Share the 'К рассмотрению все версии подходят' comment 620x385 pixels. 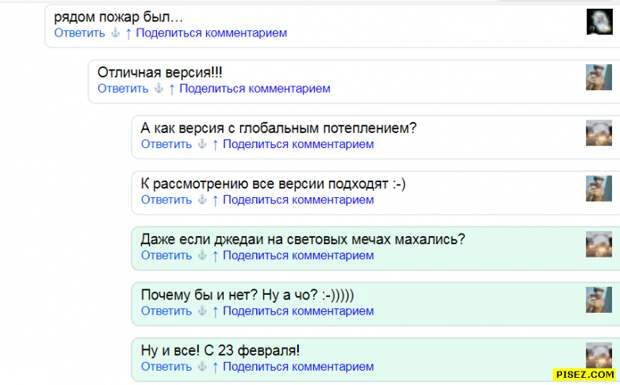[299, 200]
